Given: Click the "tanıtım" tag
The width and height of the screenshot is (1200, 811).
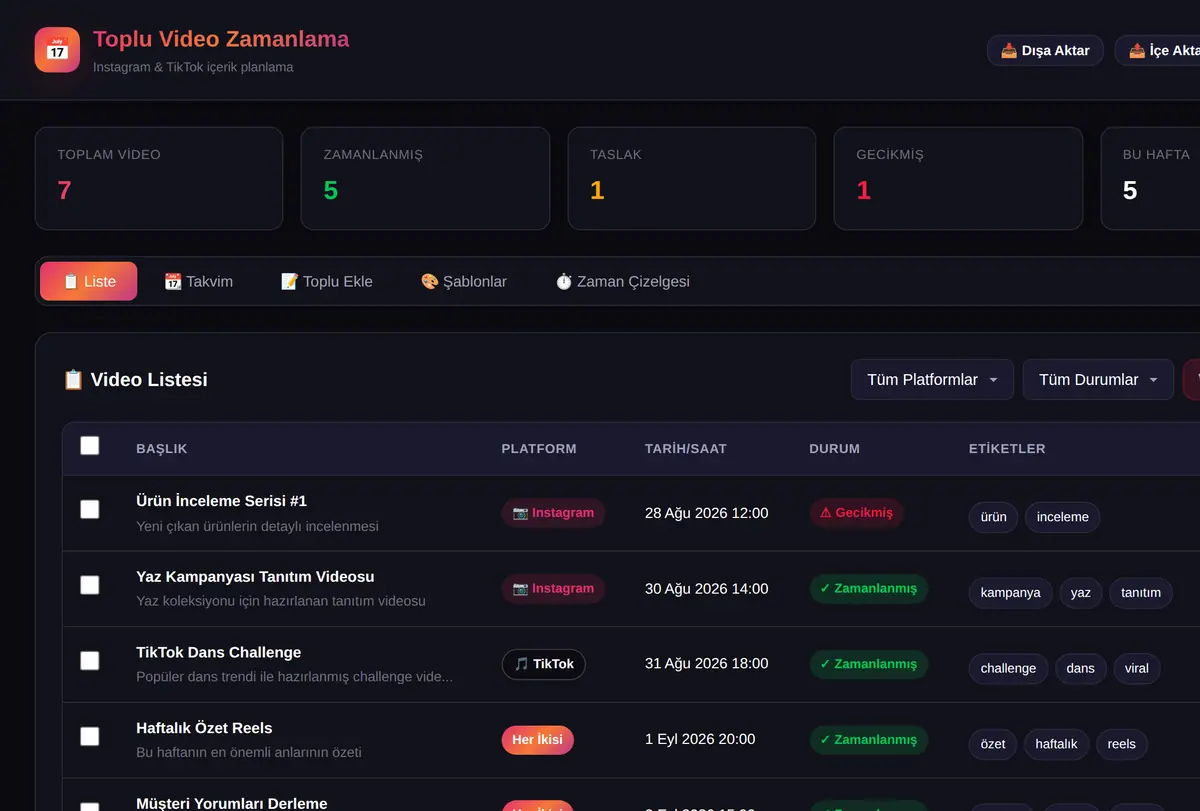Looking at the screenshot, I should tap(1141, 593).
